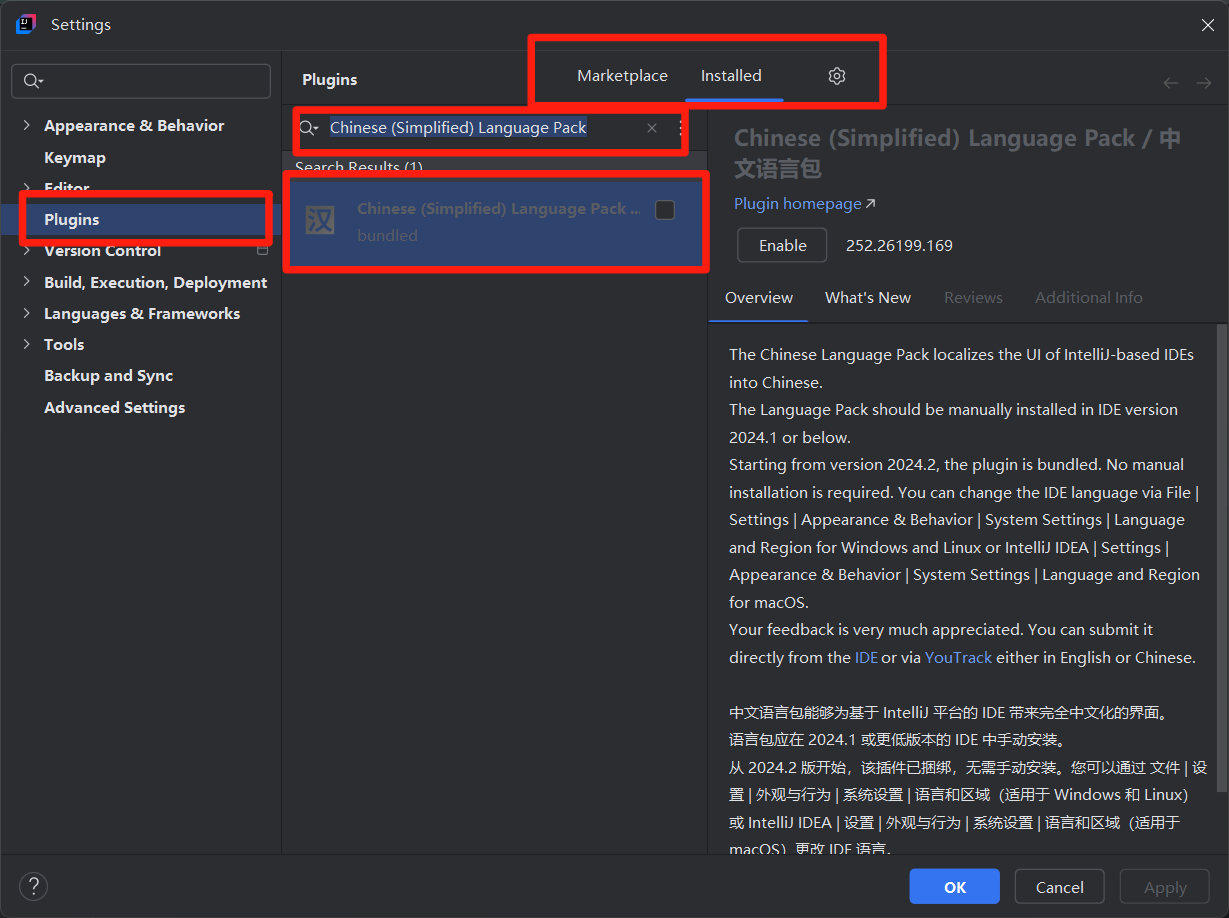Close the Settings dialog window
Screen dimensions: 1229x918
tap(1208, 25)
